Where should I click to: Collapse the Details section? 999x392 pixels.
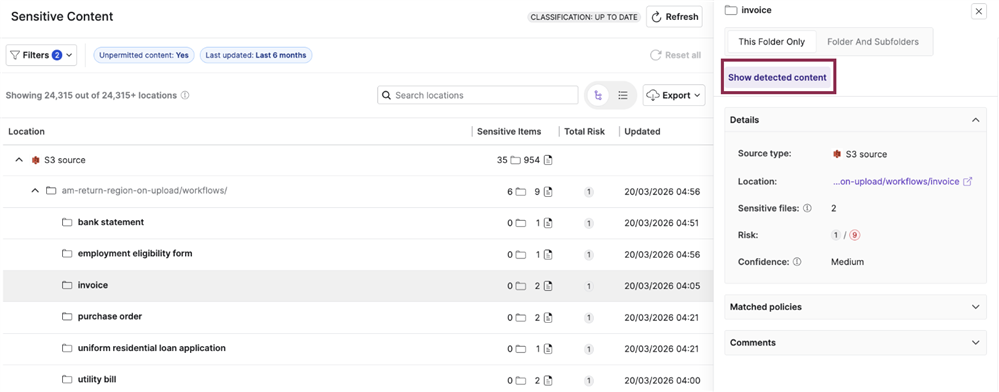point(975,120)
